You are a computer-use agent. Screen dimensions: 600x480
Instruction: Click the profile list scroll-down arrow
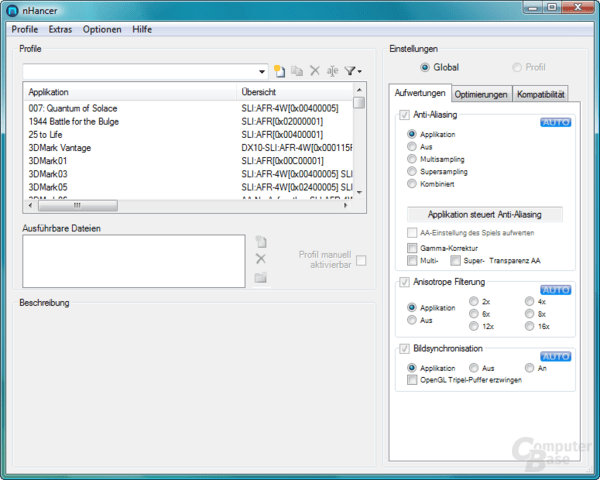click(x=359, y=193)
